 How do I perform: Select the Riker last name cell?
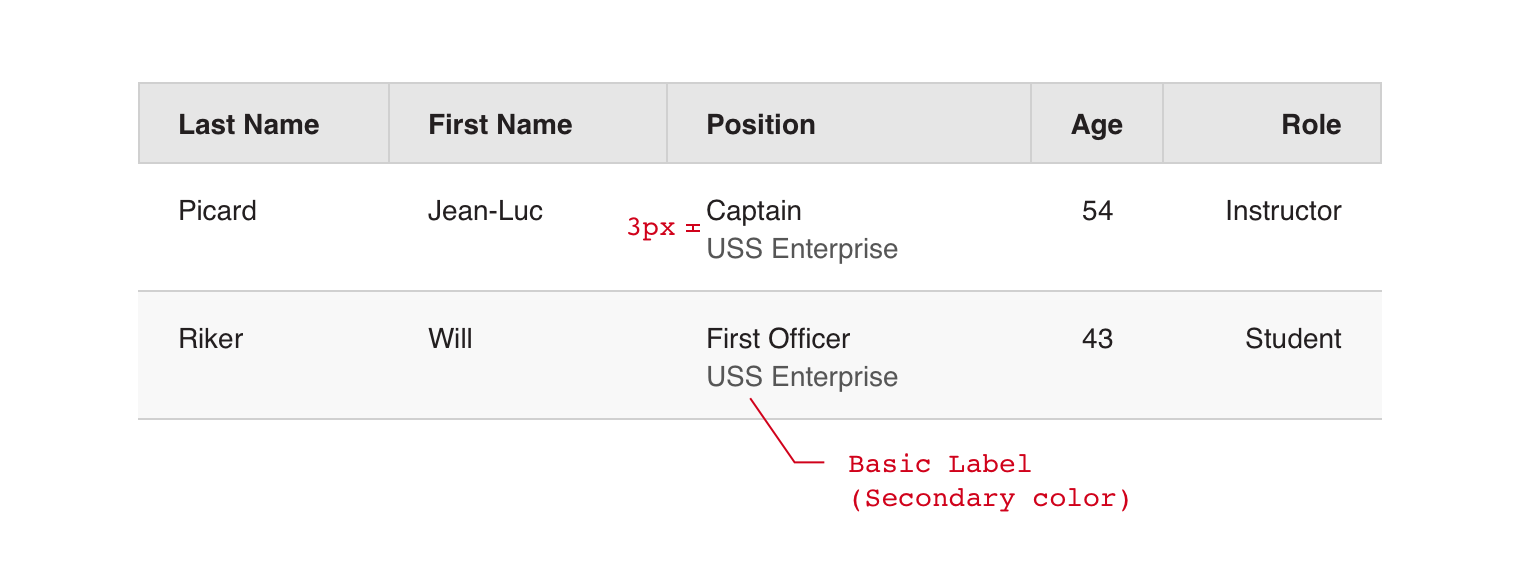(210, 339)
